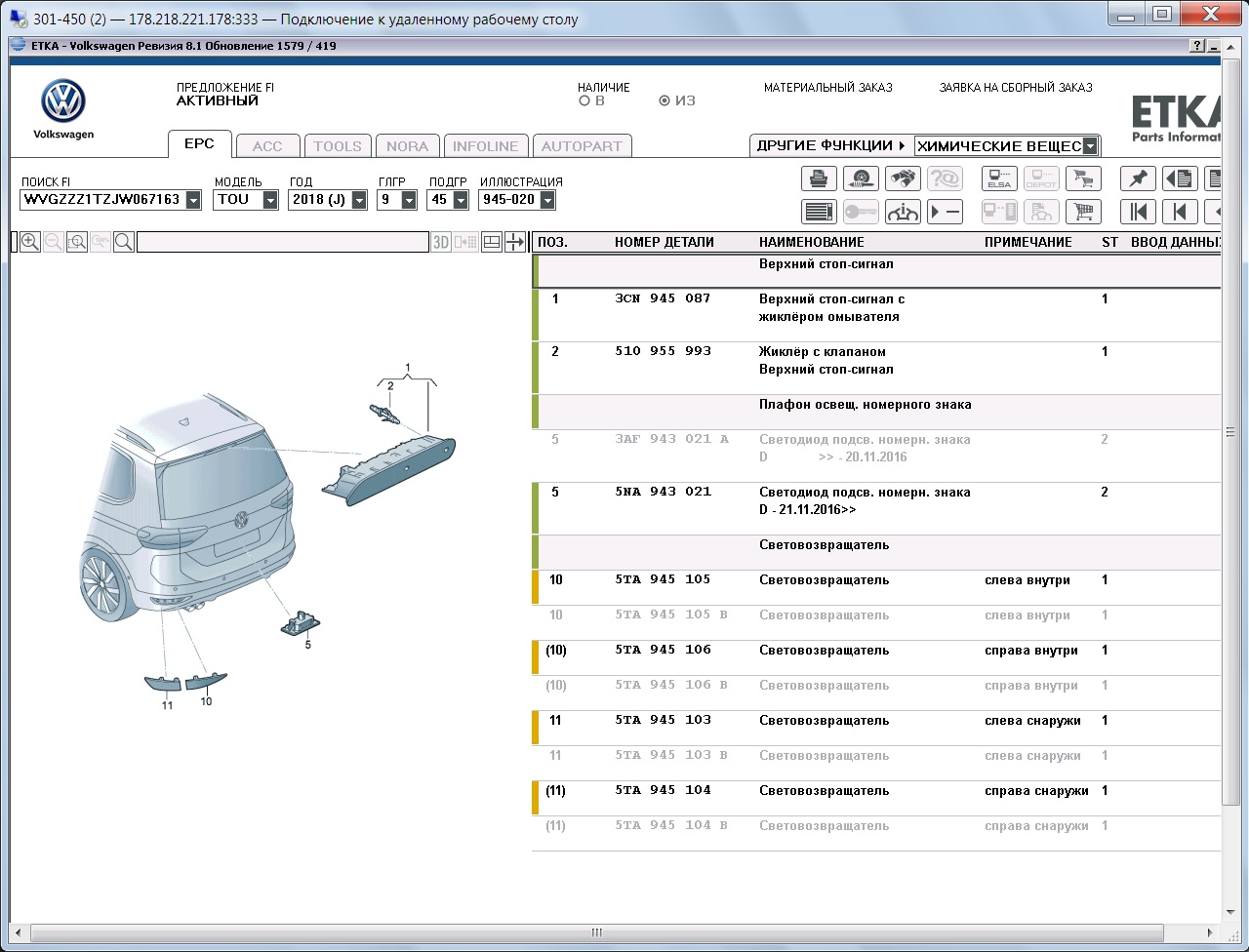Image resolution: width=1249 pixels, height=952 pixels.
Task: Select the 'В' availability radio button
Action: [x=584, y=100]
